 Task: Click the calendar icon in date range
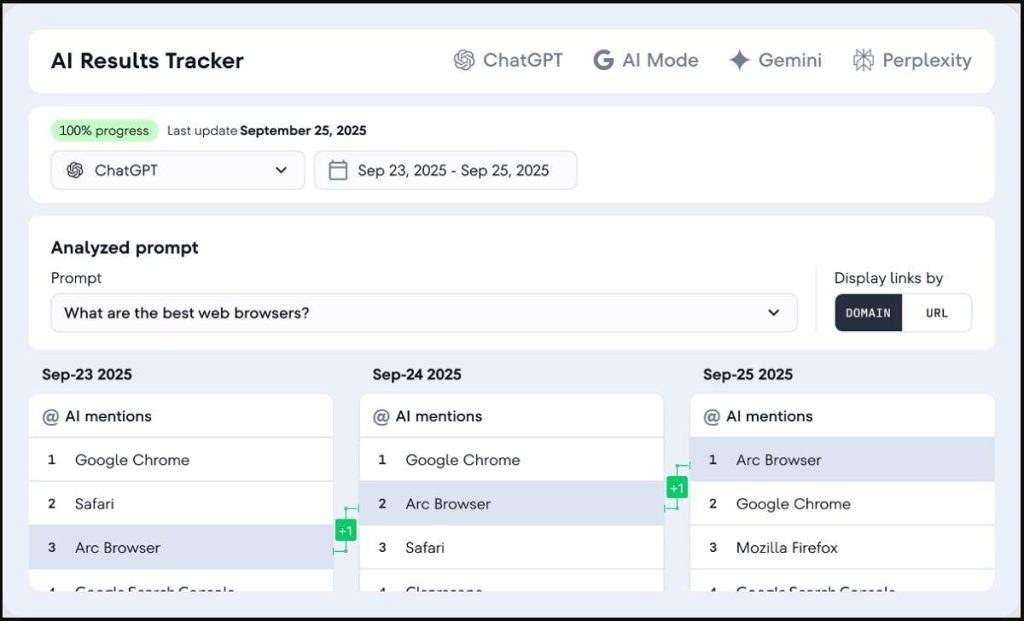[338, 170]
